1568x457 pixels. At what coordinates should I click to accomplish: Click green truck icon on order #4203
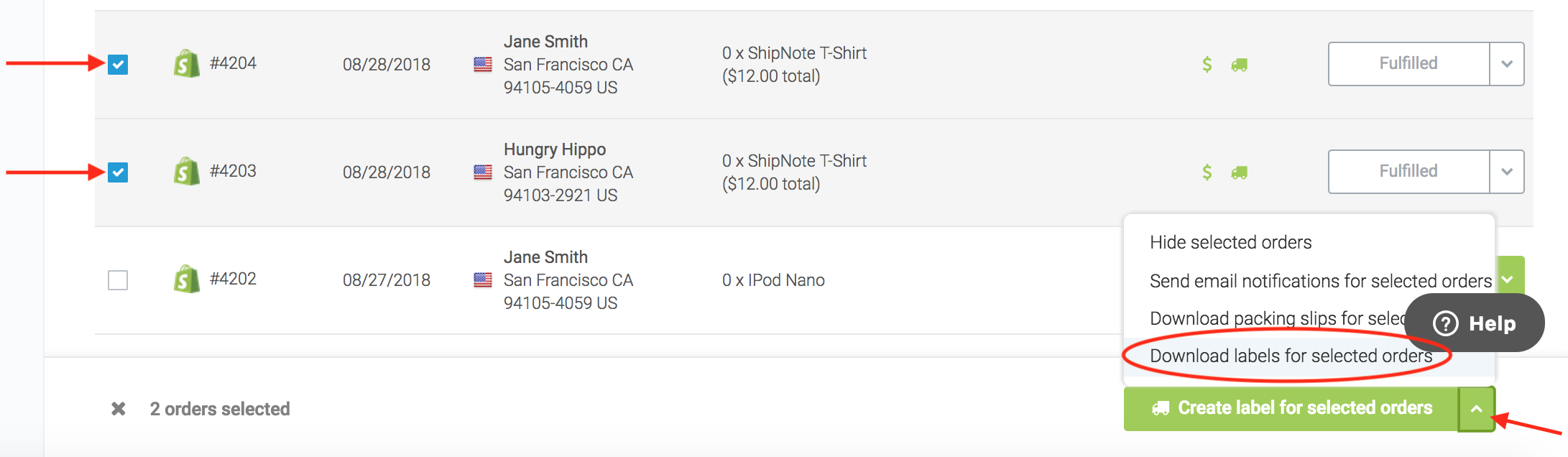pyautogui.click(x=1239, y=172)
